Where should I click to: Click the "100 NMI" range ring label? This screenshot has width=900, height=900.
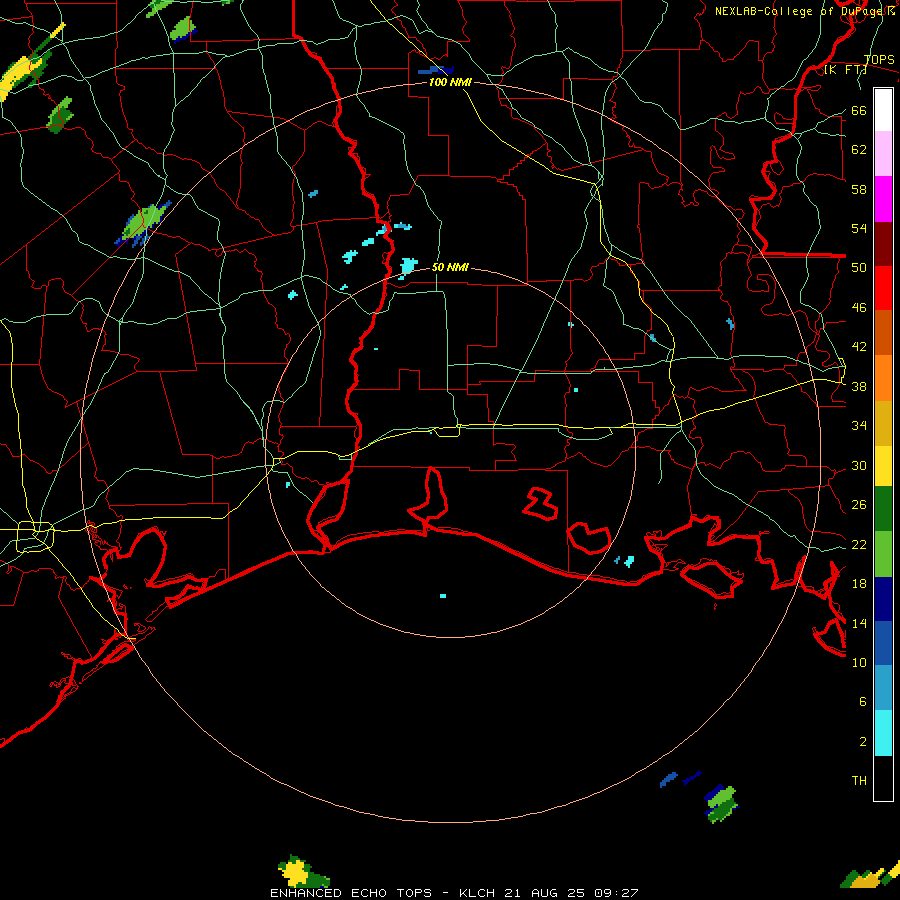click(450, 82)
